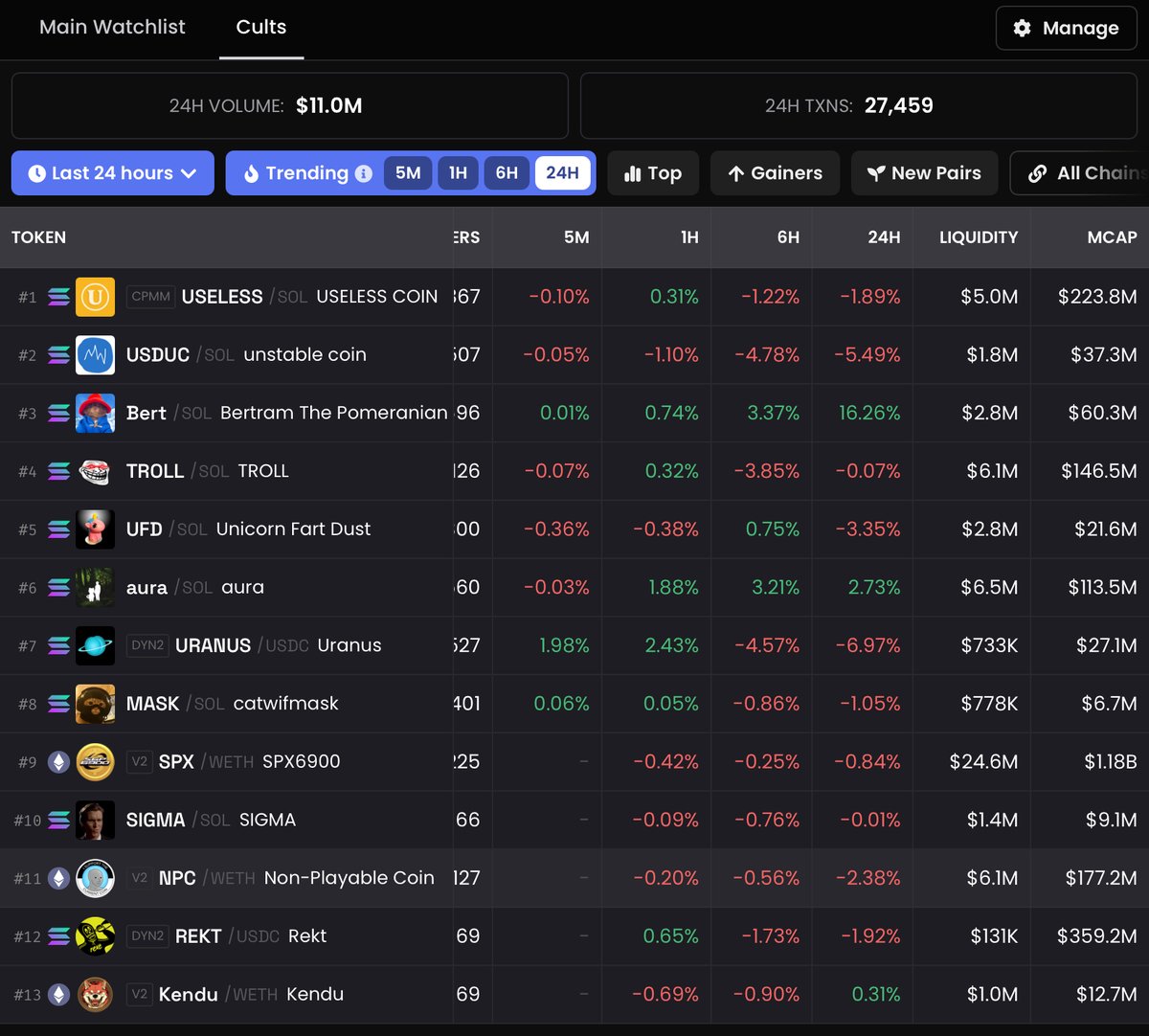Click USELESS token symbol text
The image size is (1149, 1036).
pos(222,297)
